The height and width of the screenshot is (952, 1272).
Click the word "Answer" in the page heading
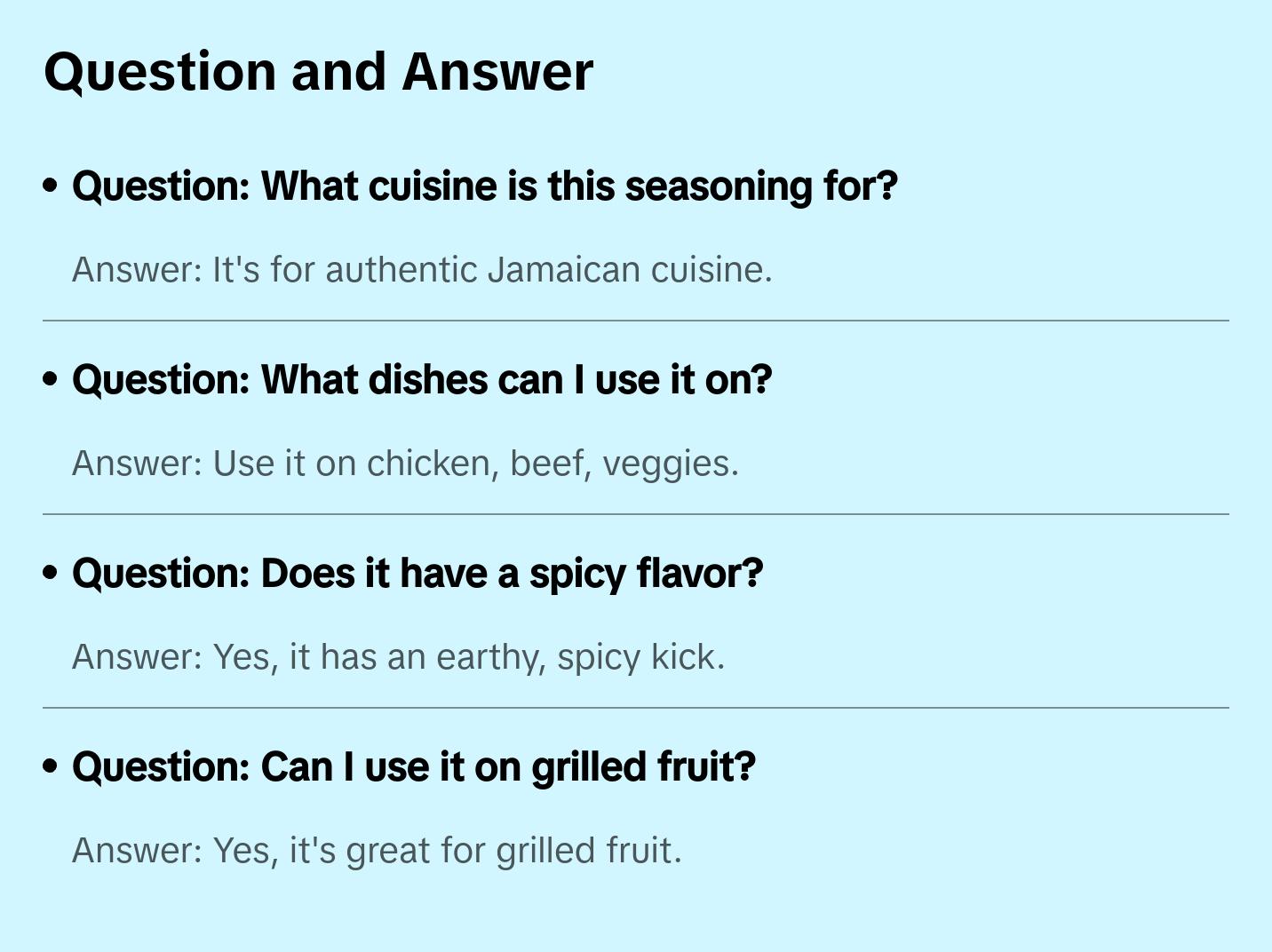497,72
